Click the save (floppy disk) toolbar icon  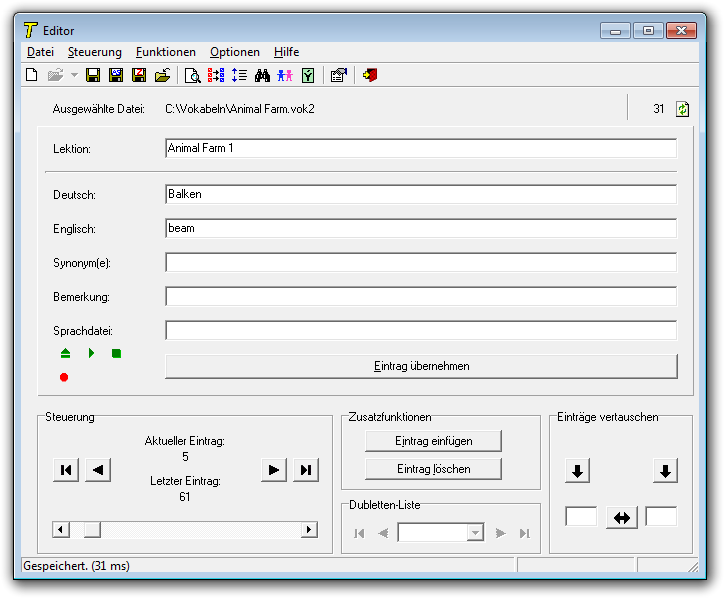point(93,75)
